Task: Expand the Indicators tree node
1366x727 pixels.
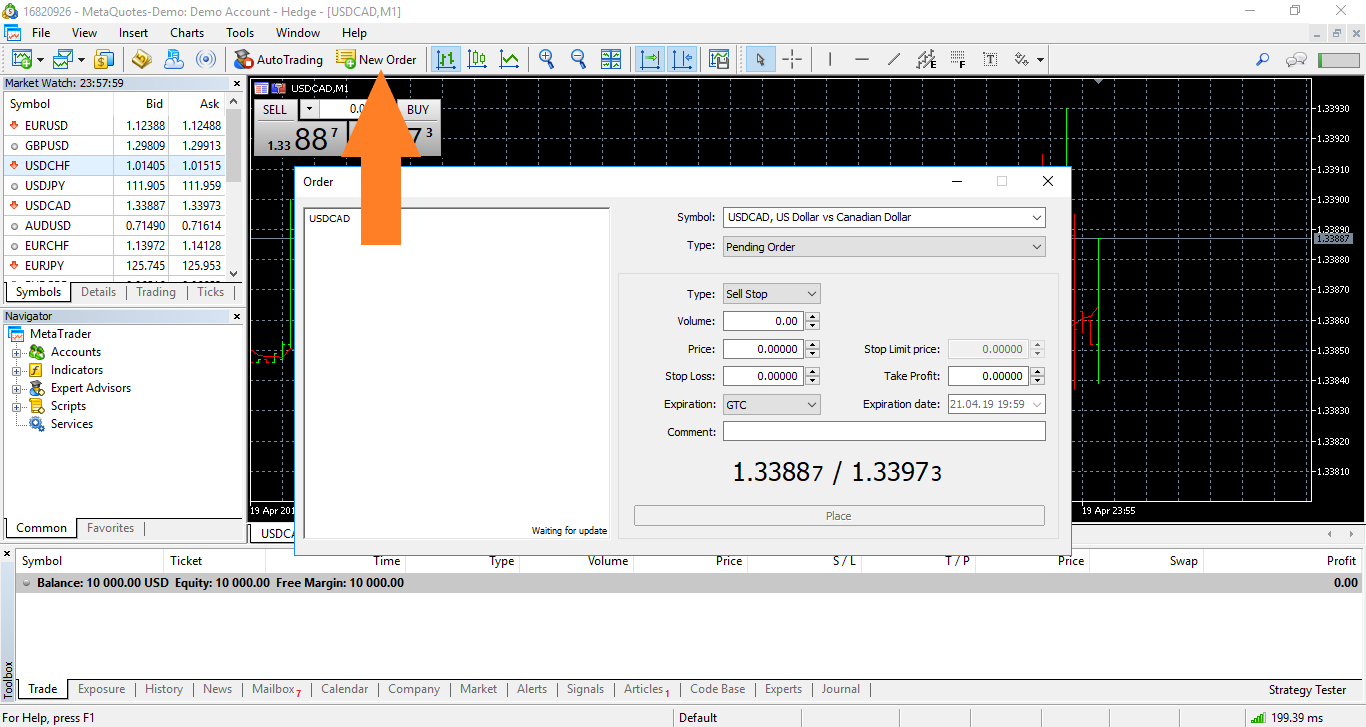Action: 17,370
